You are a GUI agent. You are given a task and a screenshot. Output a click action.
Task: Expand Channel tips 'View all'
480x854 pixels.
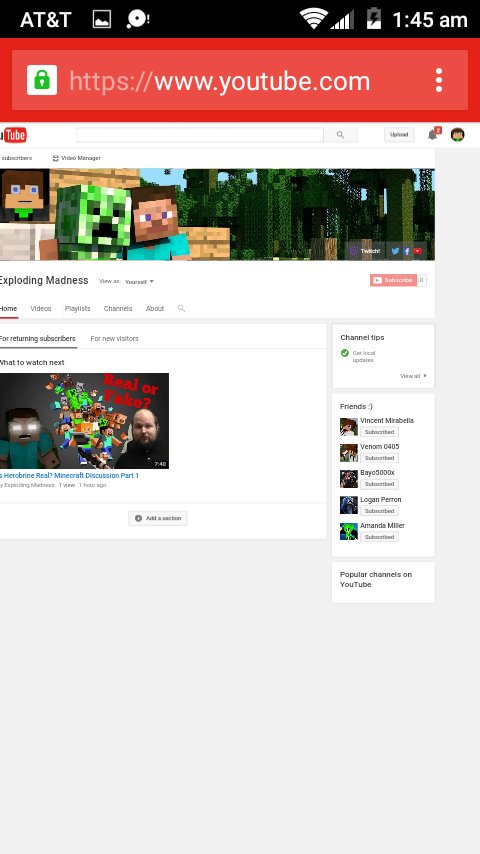[x=413, y=376]
